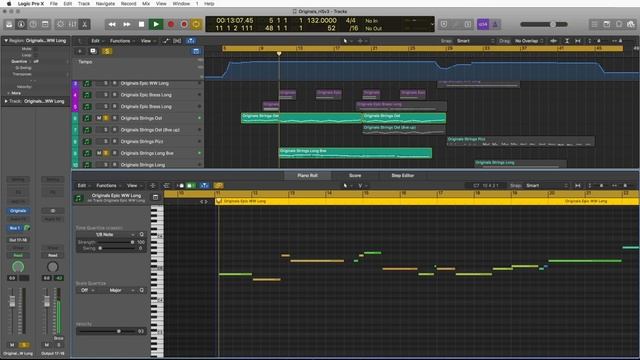Open Piano Roll Edit dropdown menu
This screenshot has width=640, height=360.
(83, 186)
